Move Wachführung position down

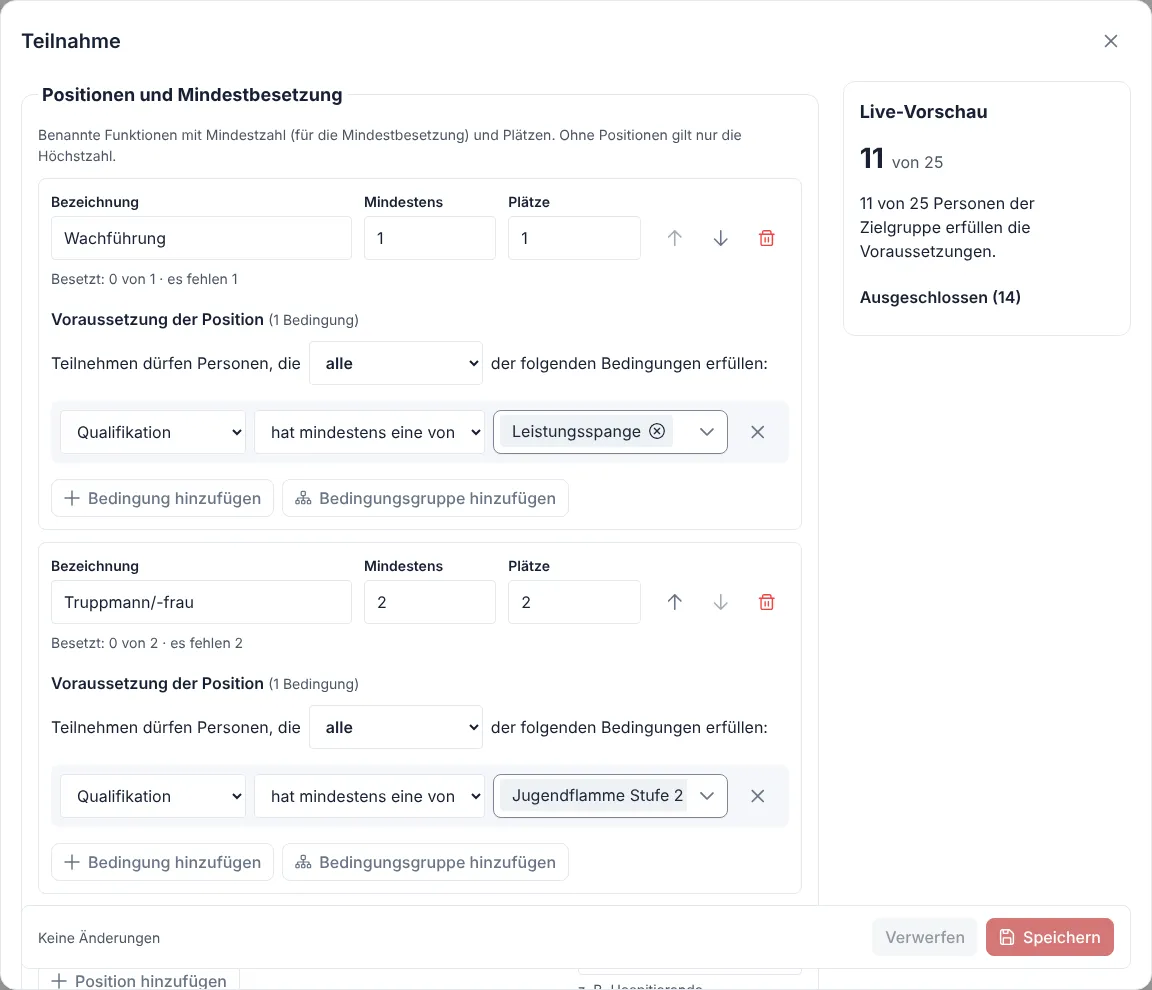point(721,238)
